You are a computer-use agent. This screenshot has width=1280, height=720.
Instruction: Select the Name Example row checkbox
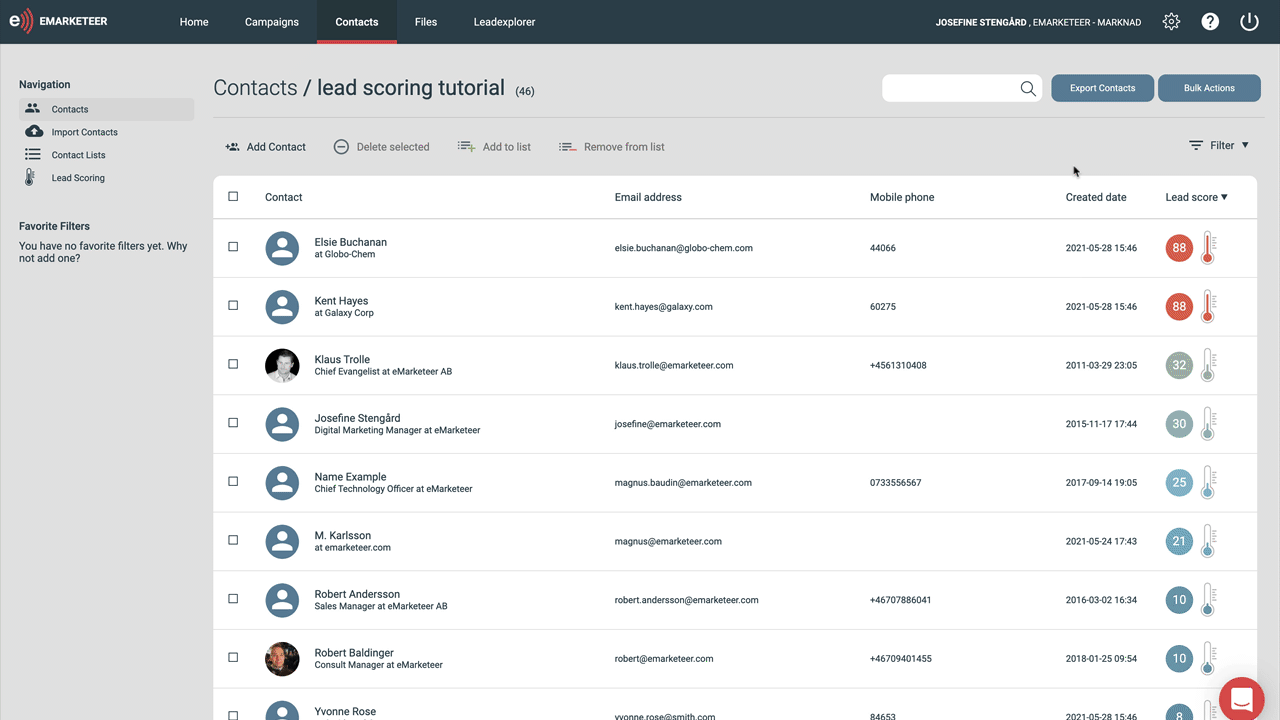(x=233, y=482)
